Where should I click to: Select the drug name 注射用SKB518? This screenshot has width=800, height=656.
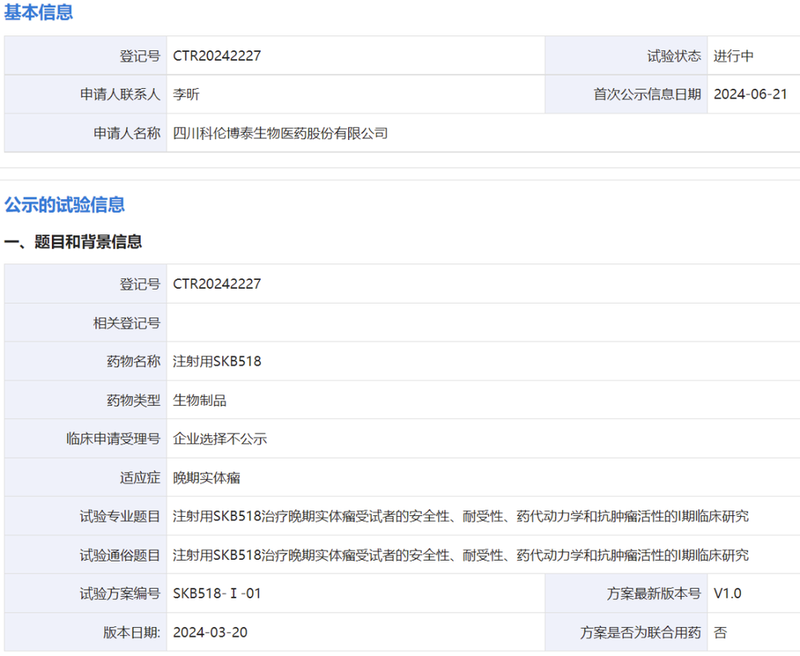(217, 361)
